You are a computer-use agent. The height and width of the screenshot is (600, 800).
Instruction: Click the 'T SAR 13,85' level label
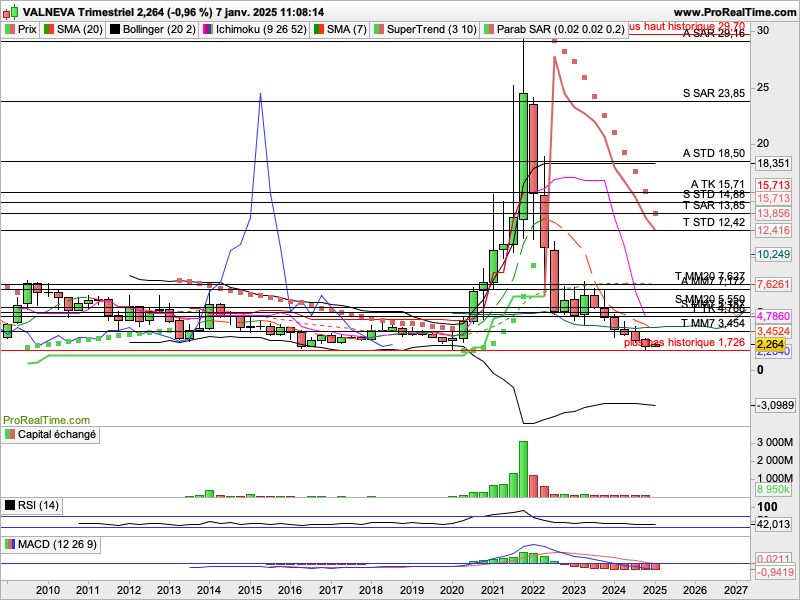click(x=714, y=206)
